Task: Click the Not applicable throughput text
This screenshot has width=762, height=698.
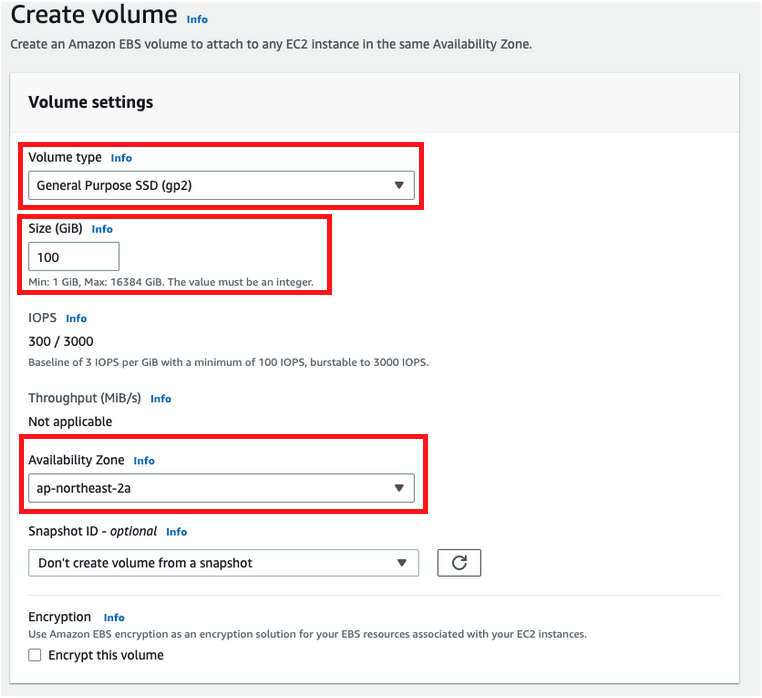Action: point(70,422)
